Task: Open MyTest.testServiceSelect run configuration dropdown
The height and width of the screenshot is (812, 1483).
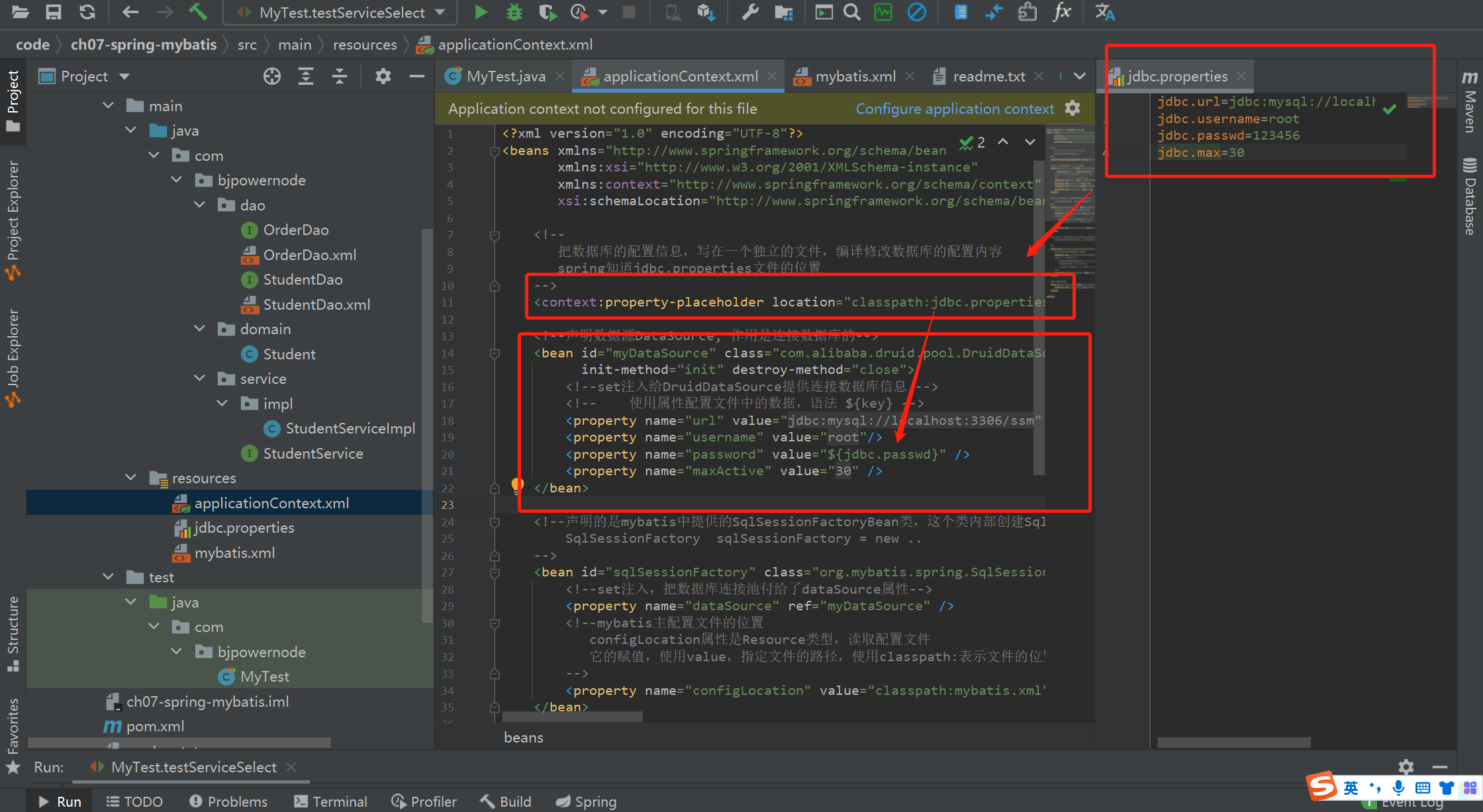Action: 342,13
